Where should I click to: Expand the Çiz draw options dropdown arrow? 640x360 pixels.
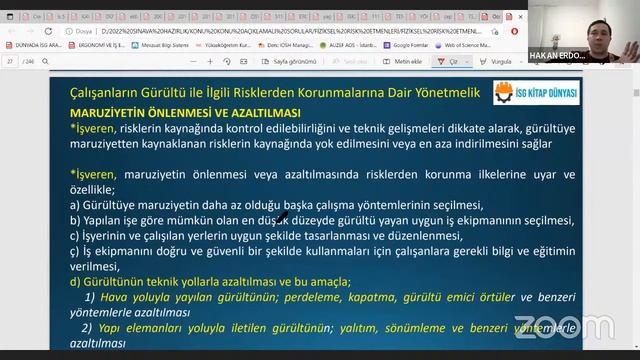[x=467, y=62]
